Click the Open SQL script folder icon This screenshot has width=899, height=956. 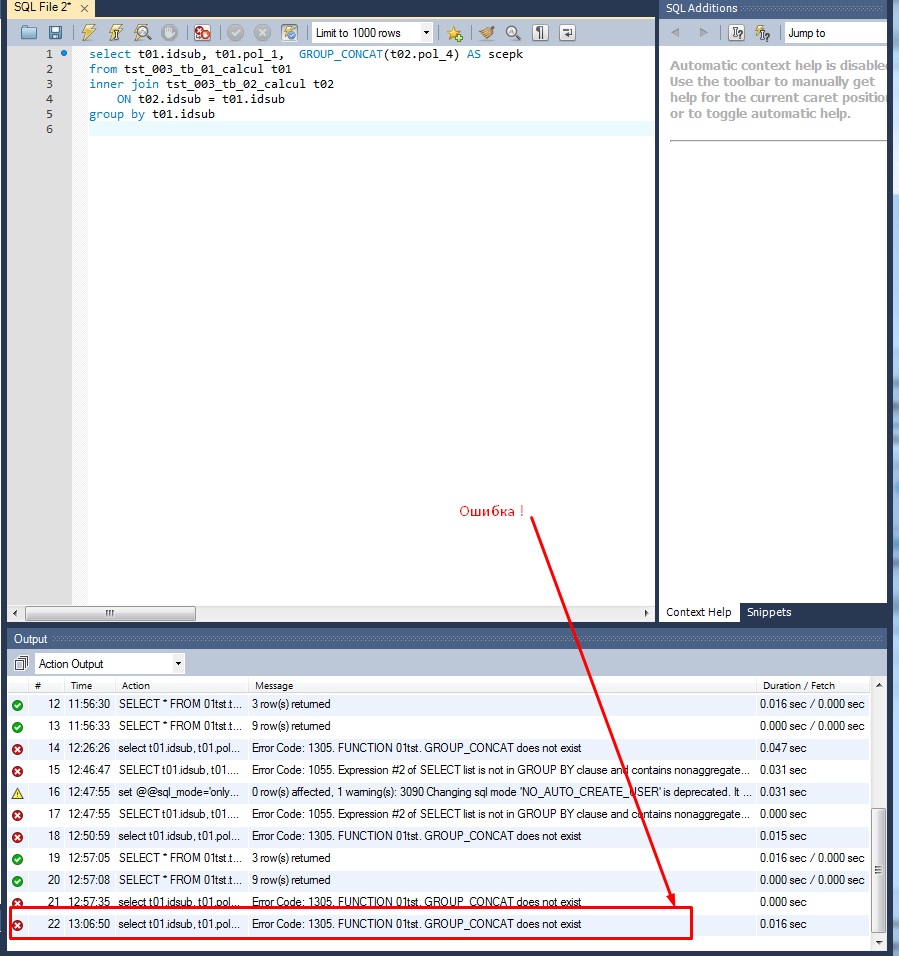coord(29,33)
